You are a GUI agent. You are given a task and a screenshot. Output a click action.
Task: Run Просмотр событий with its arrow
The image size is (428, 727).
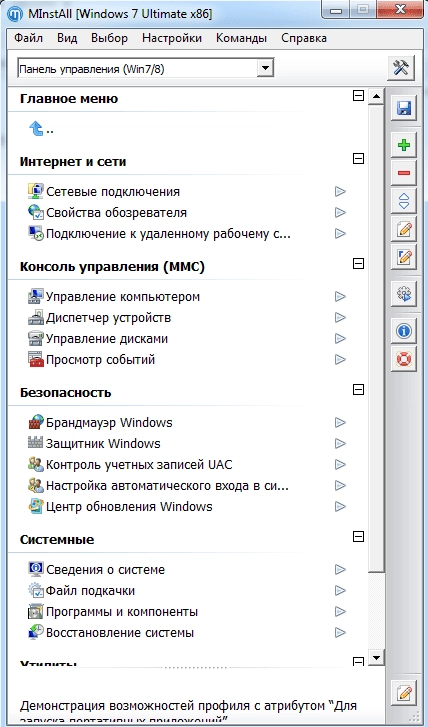340,359
